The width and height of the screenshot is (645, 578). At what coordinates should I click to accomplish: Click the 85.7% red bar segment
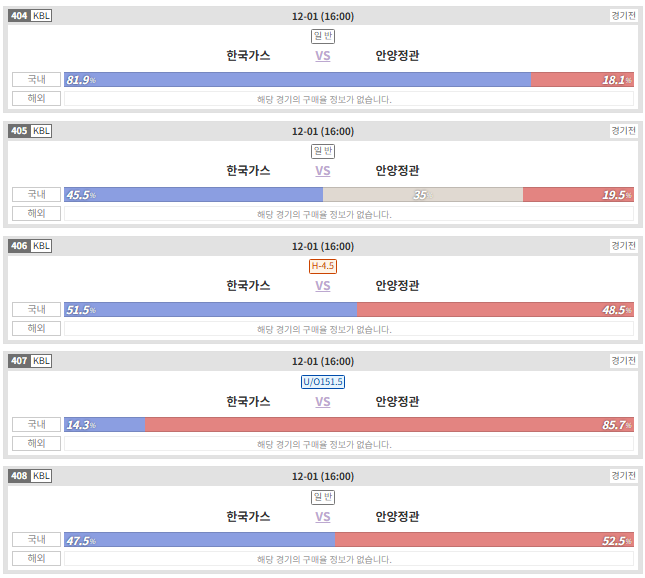pyautogui.click(x=389, y=425)
